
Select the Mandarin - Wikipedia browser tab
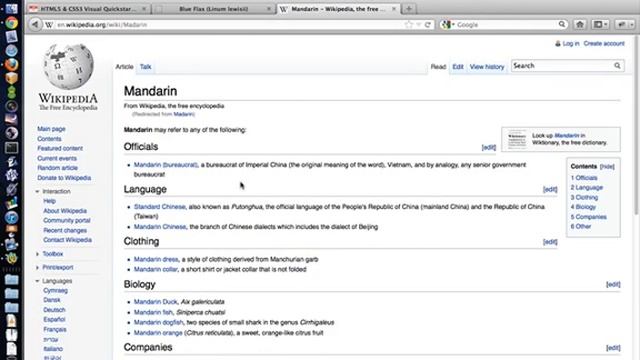(338, 9)
